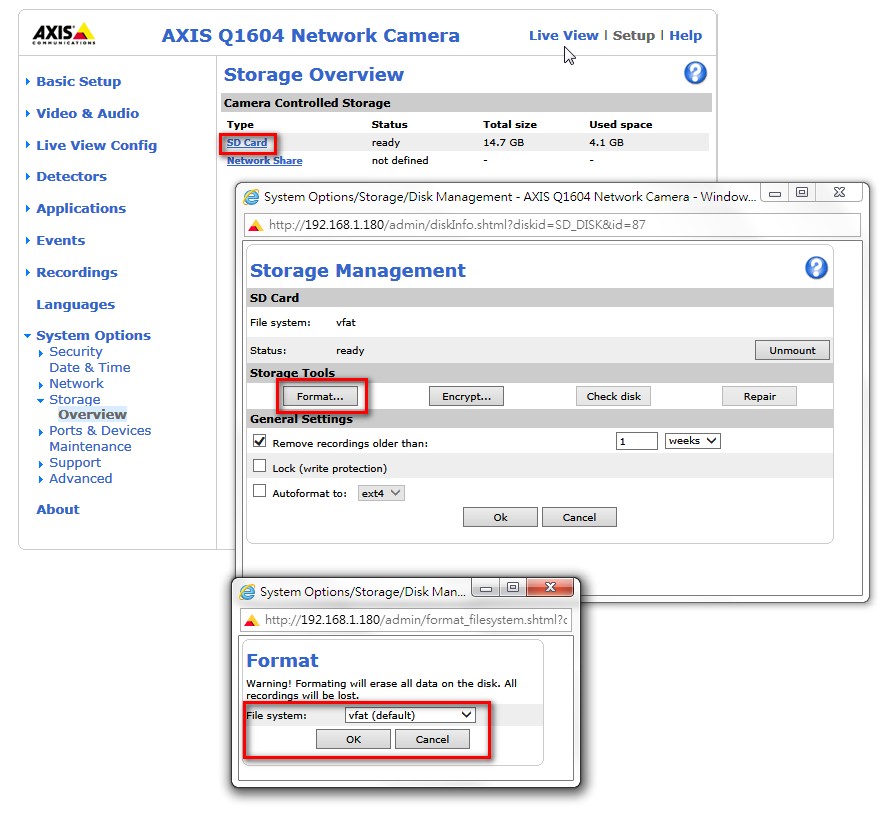Click the 14.7 GB total size value
Image resolution: width=893 pixels, height=825 pixels.
(503, 142)
